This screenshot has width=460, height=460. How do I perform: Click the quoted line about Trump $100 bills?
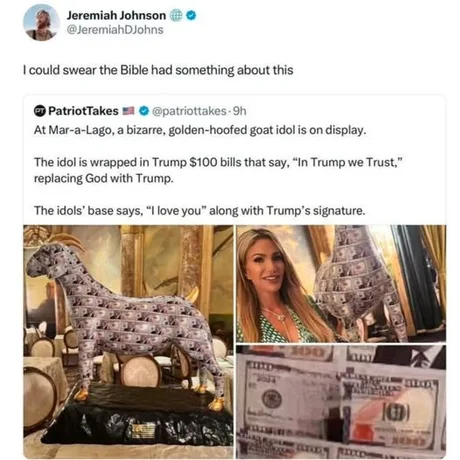[x=218, y=170]
